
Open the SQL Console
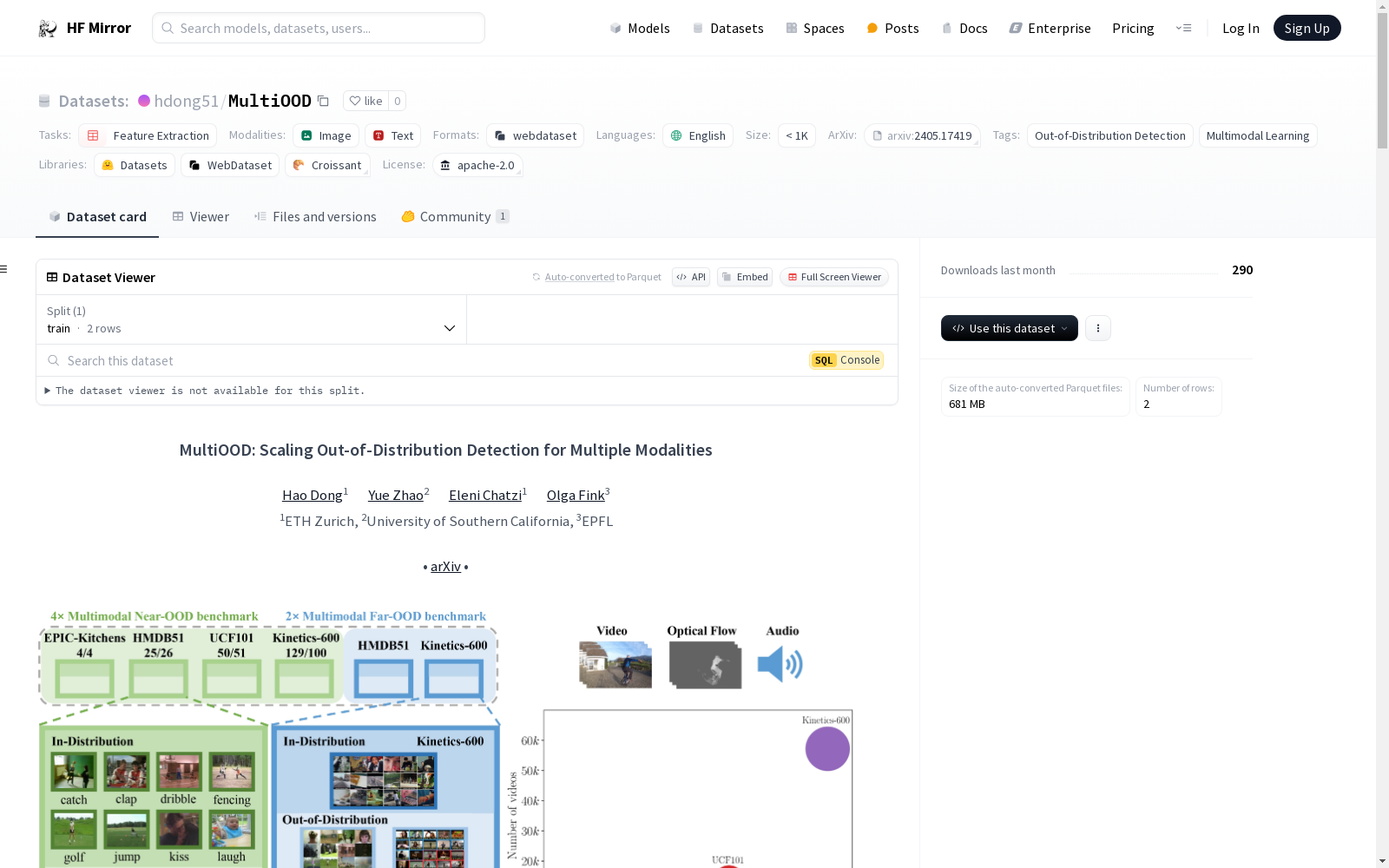point(846,360)
